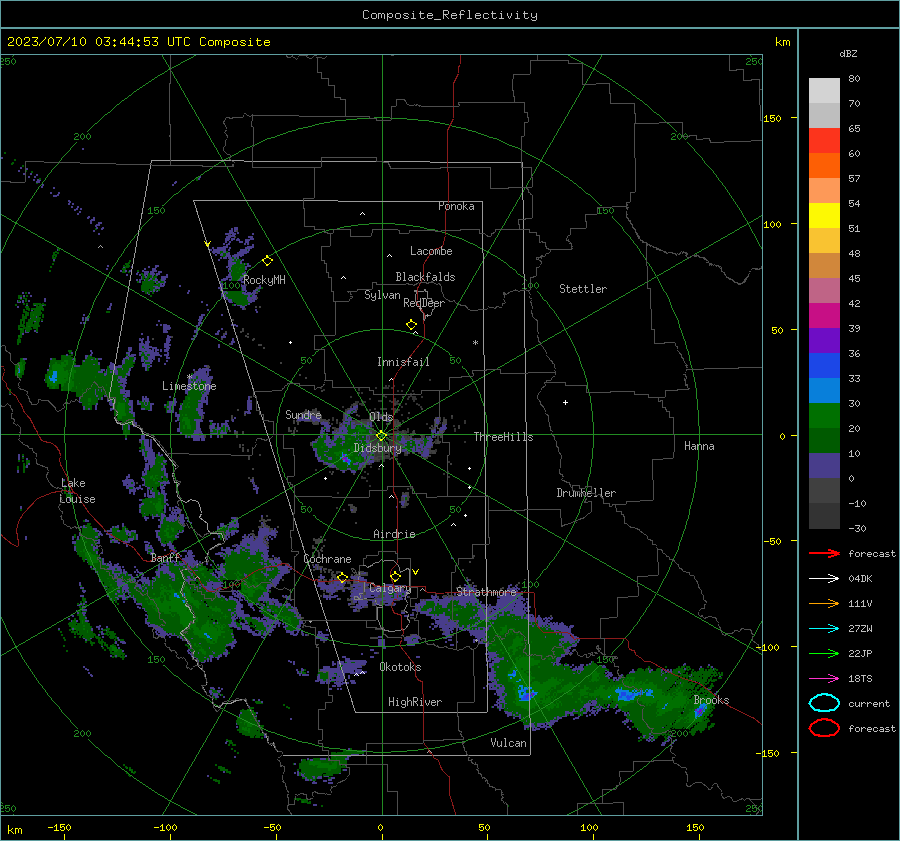Click the Drumheller city label
Viewport: 900px width, 841px height.
pos(586,493)
